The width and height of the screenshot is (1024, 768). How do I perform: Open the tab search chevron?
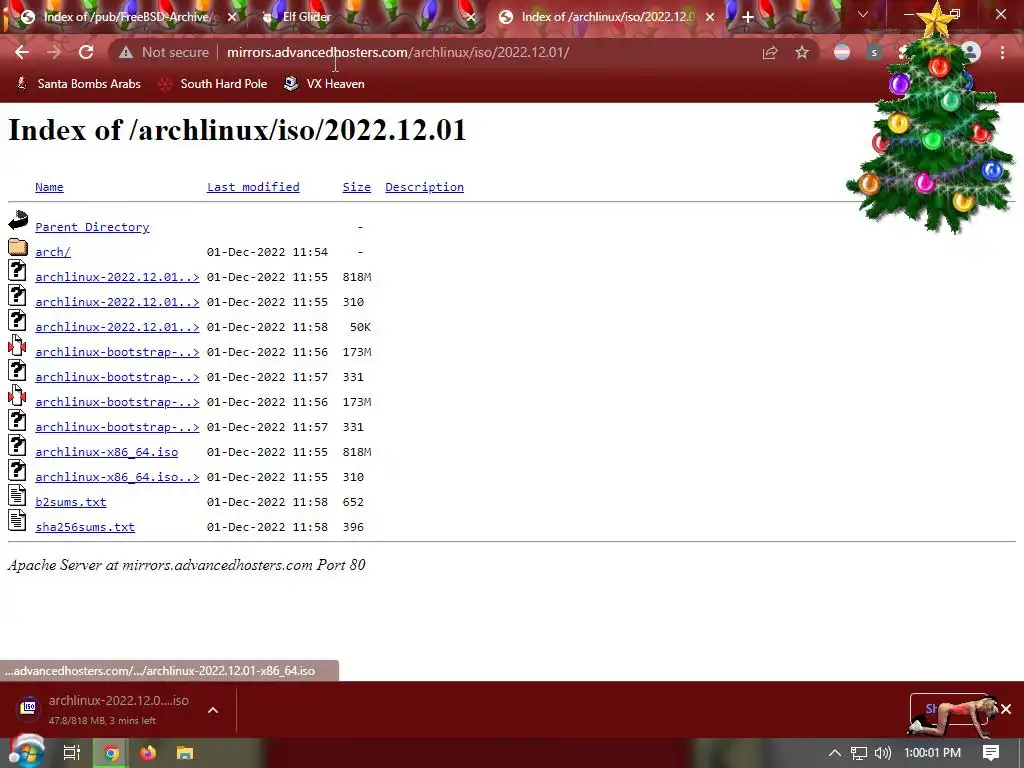(863, 14)
